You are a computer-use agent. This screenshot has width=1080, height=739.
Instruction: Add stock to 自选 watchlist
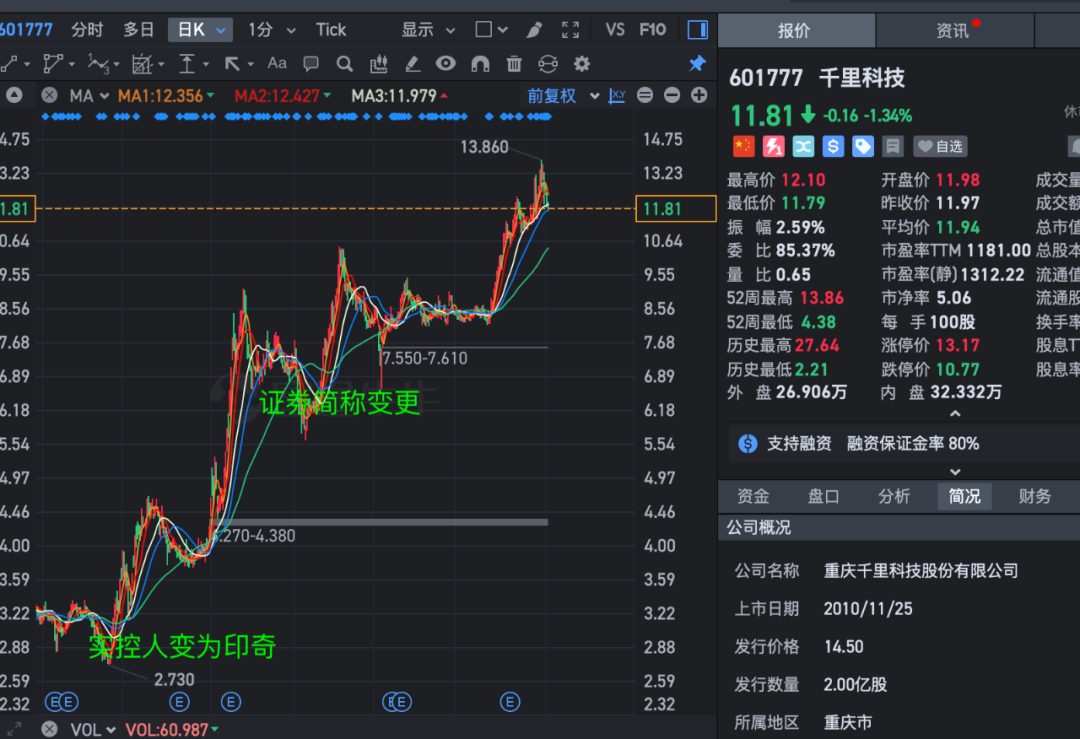point(940,147)
